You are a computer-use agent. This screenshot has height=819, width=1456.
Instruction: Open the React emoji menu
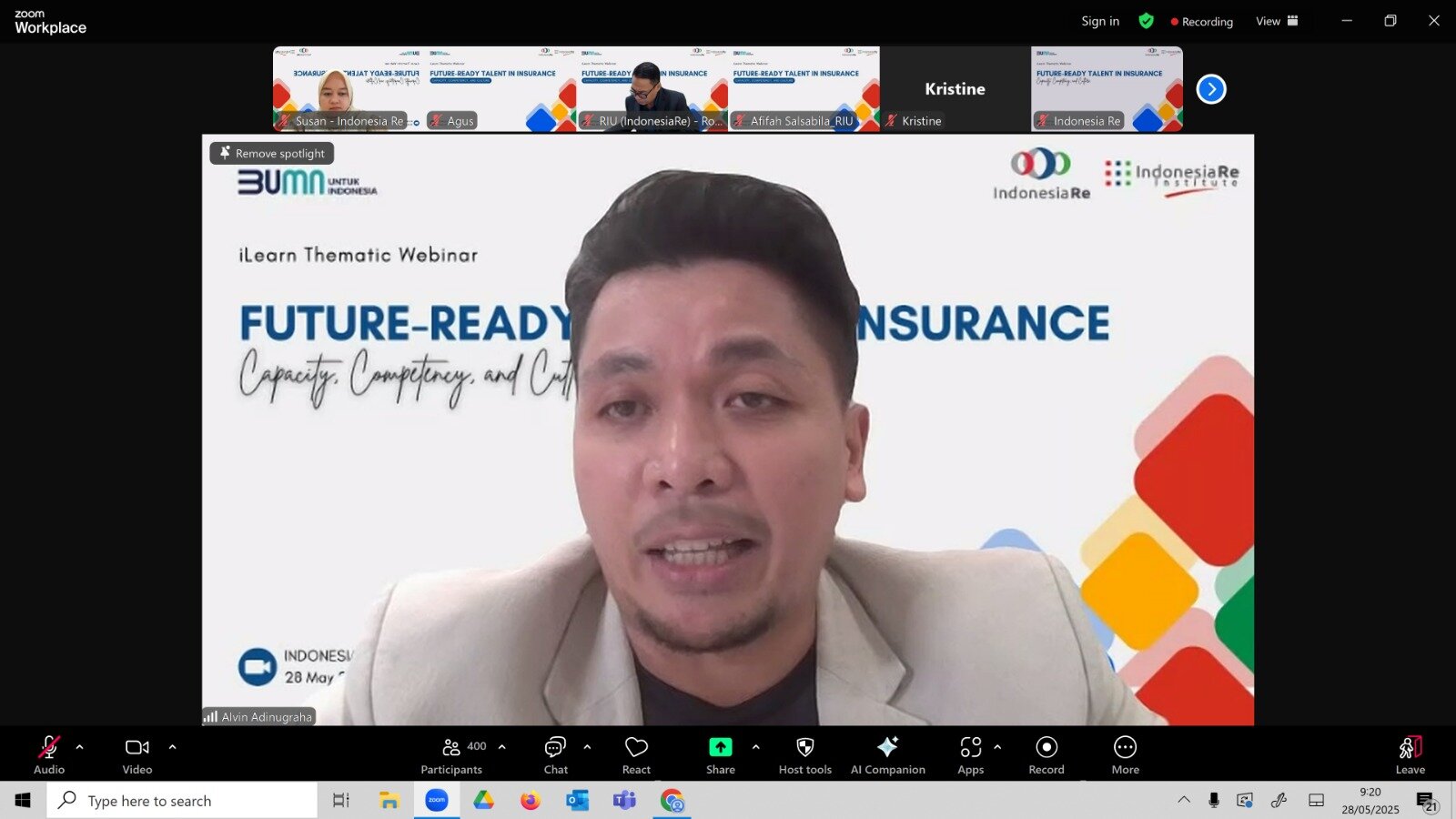(636, 754)
